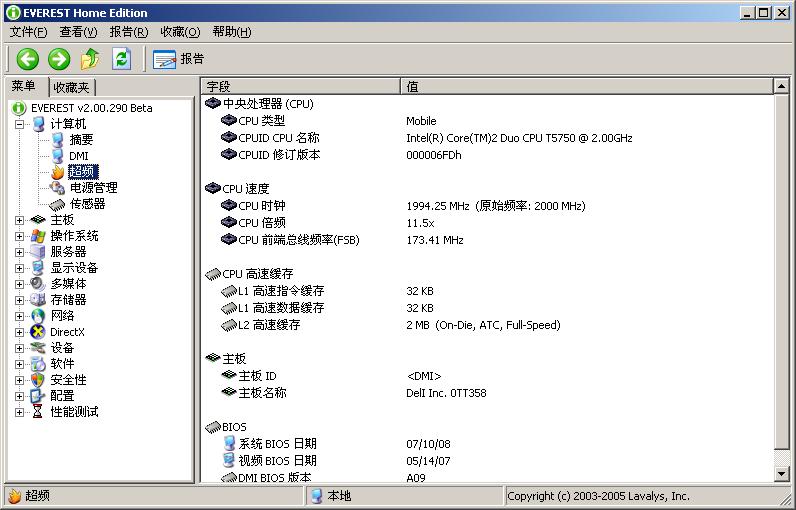Click the 网络 globe icon
Screen dimensions: 796x510
(38, 316)
